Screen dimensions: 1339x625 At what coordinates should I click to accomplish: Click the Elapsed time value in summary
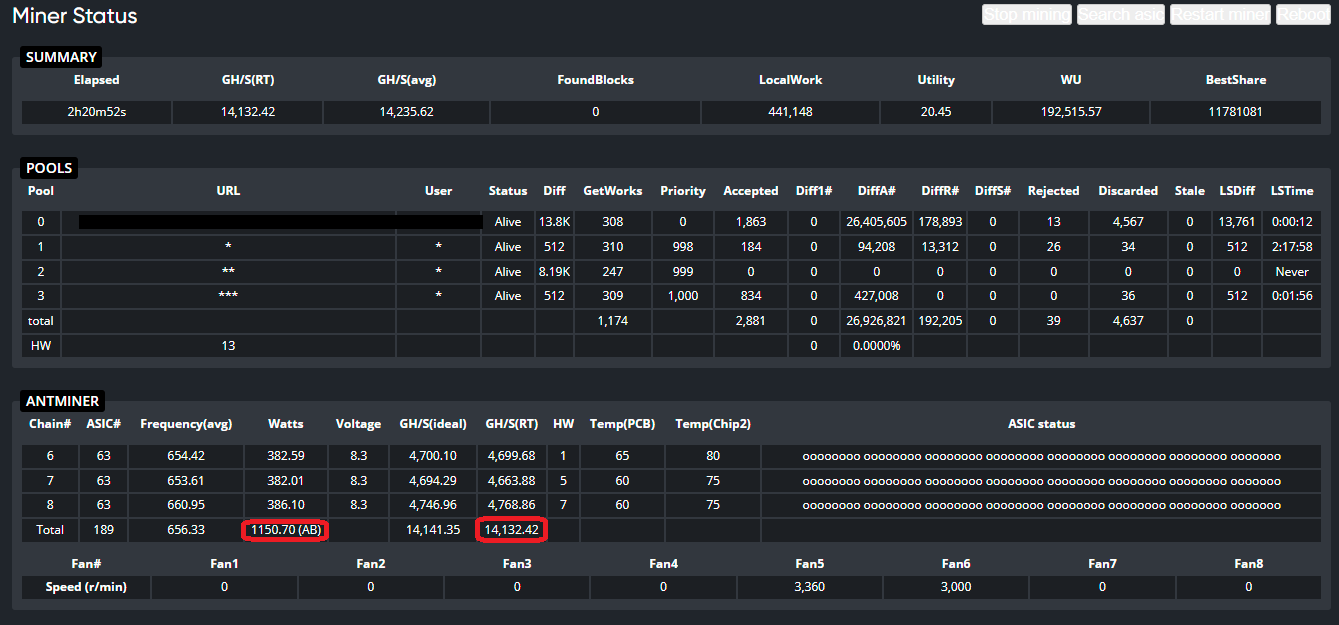pos(96,112)
